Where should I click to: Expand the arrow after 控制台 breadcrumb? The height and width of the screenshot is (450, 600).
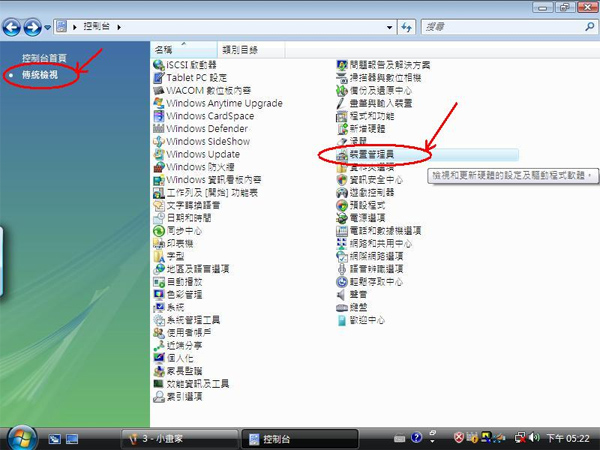click(x=119, y=27)
